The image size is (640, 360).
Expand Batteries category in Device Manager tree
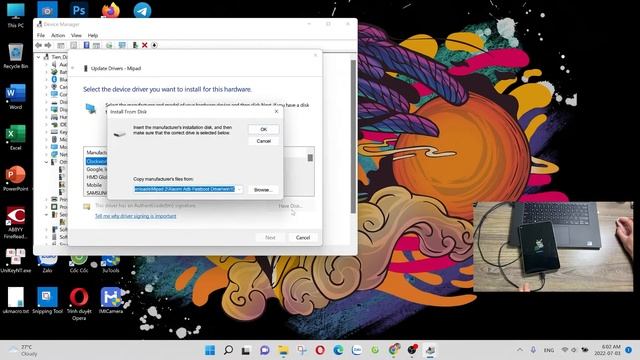47,72
